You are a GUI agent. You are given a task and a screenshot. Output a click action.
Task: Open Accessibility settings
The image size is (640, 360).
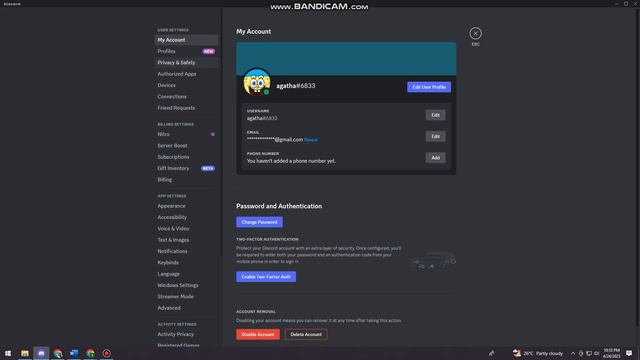[x=186, y=217]
